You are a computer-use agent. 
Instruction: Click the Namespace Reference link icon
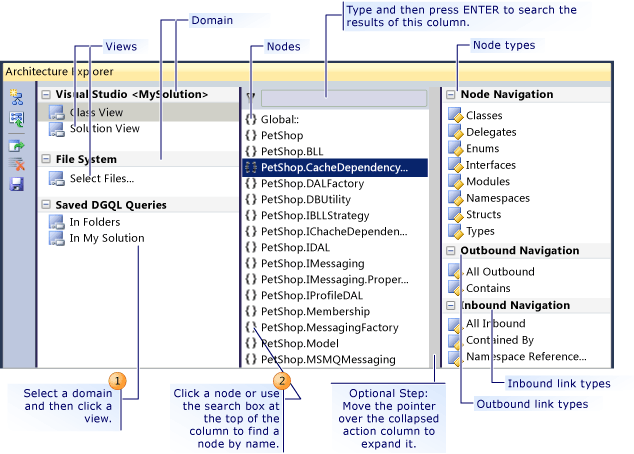[455, 359]
